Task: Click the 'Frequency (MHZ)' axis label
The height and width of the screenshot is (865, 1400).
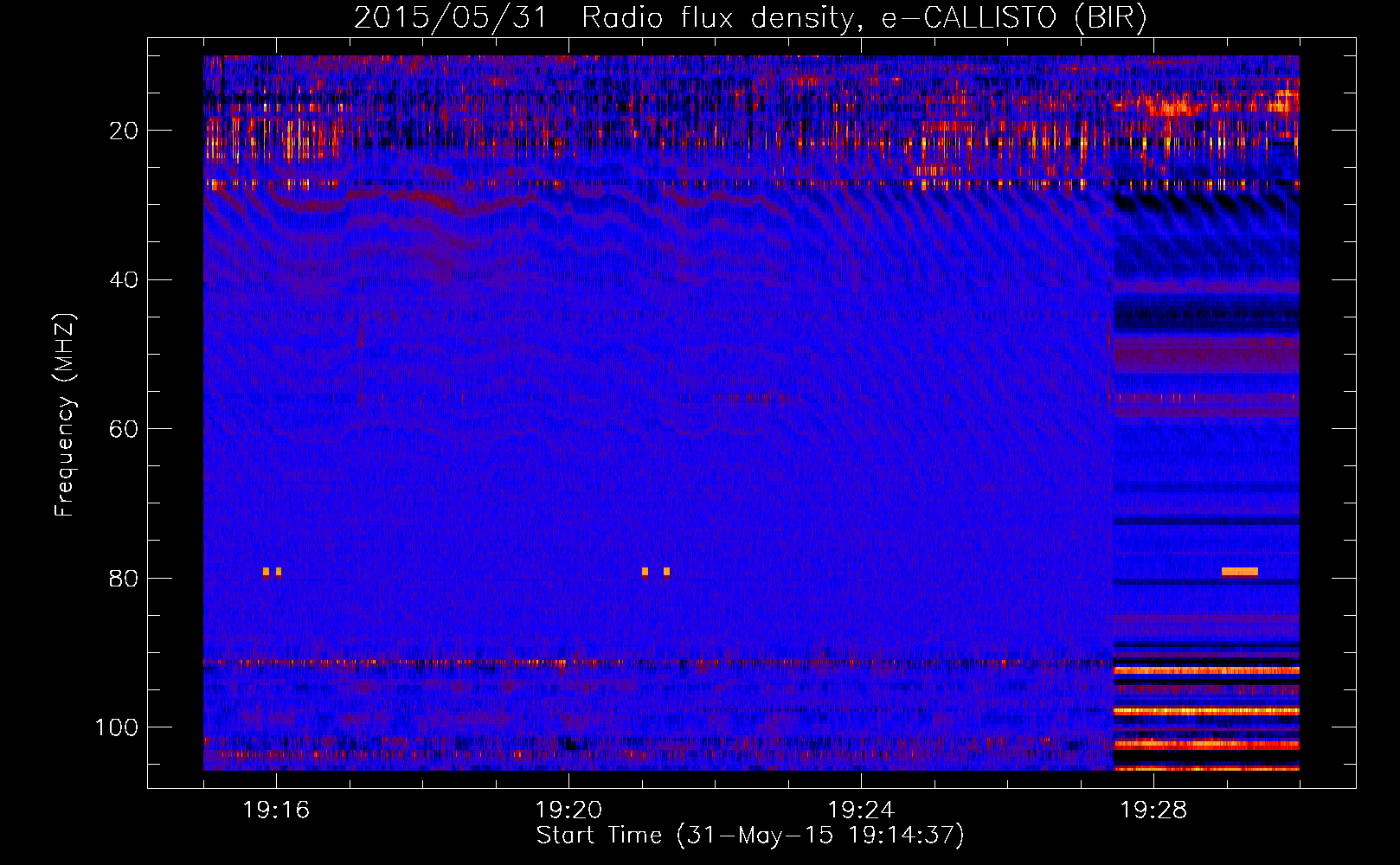Action: click(65, 415)
